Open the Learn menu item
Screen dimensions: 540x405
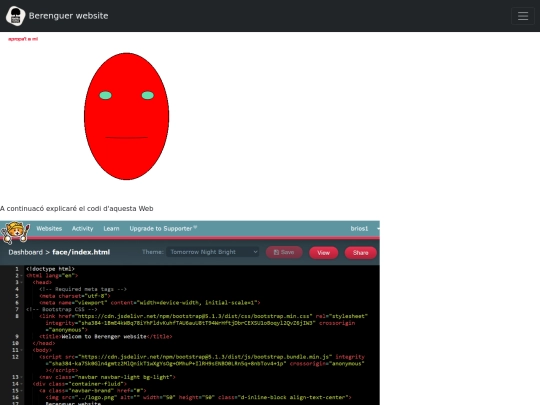pos(111,229)
